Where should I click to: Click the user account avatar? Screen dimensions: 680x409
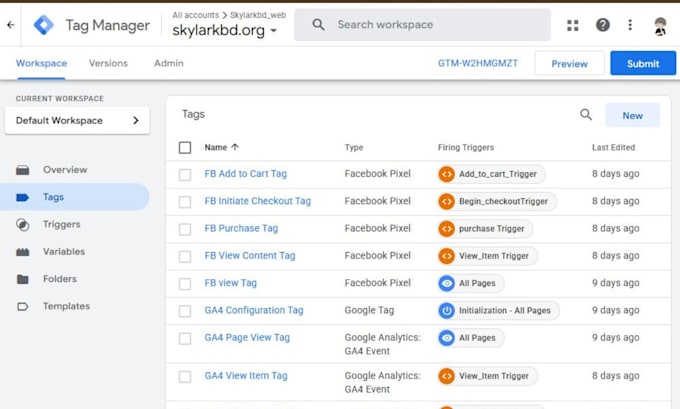point(660,26)
